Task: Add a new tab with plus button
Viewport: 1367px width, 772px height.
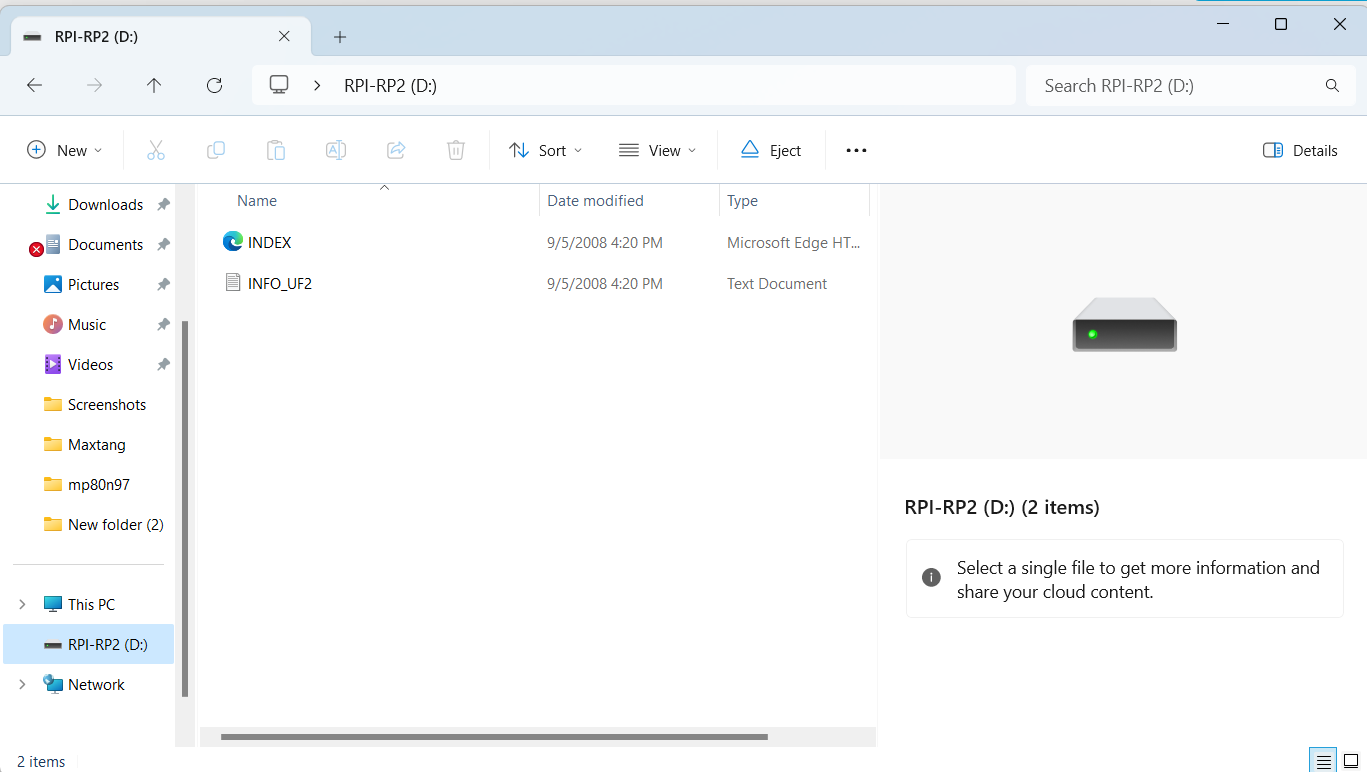Action: pos(340,37)
